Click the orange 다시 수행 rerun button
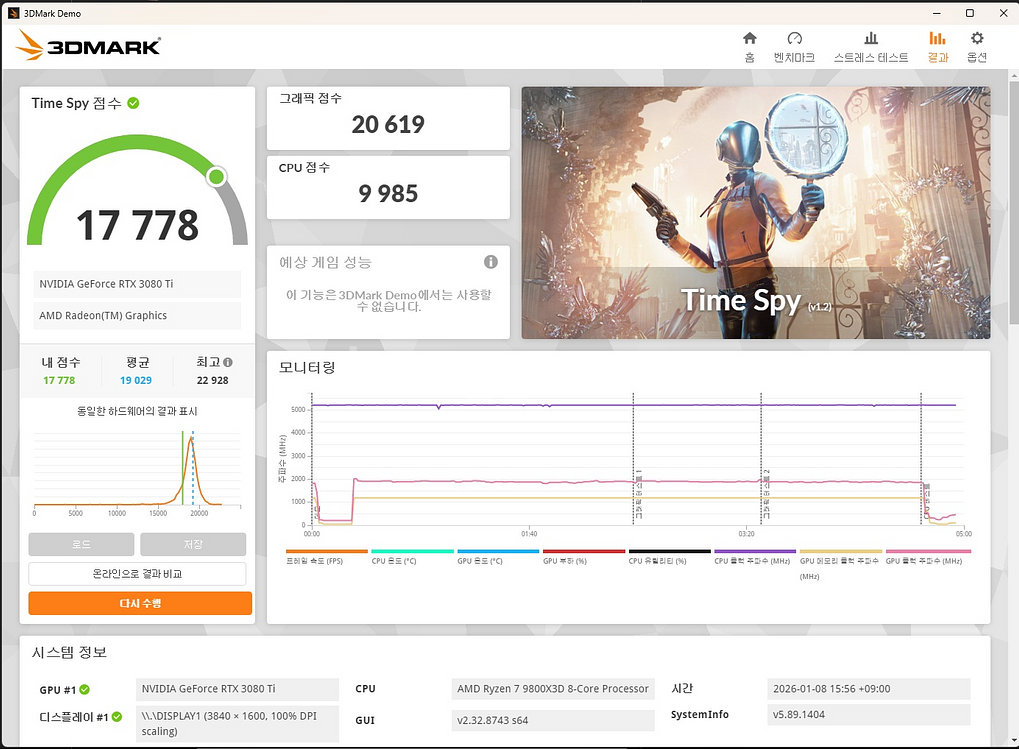The image size is (1019, 750). 139,603
